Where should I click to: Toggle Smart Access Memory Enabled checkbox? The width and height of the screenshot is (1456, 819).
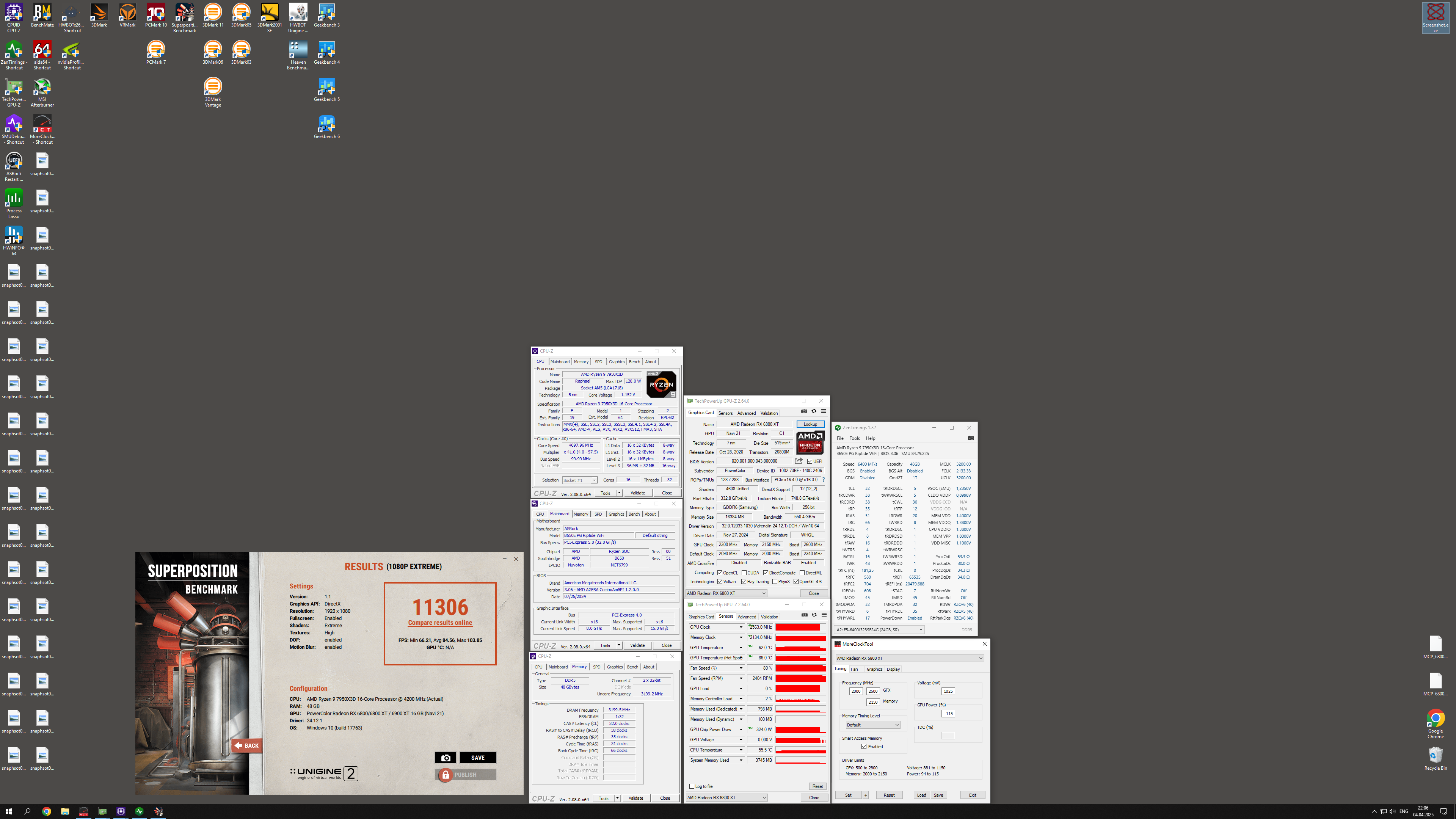[864, 747]
